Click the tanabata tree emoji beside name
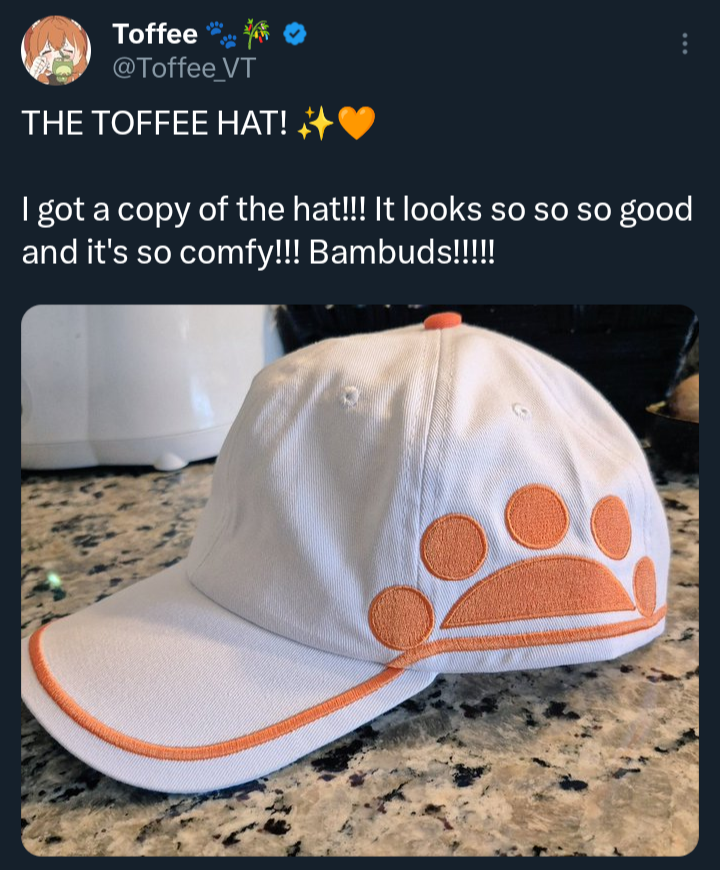The height and width of the screenshot is (870, 720). (257, 33)
